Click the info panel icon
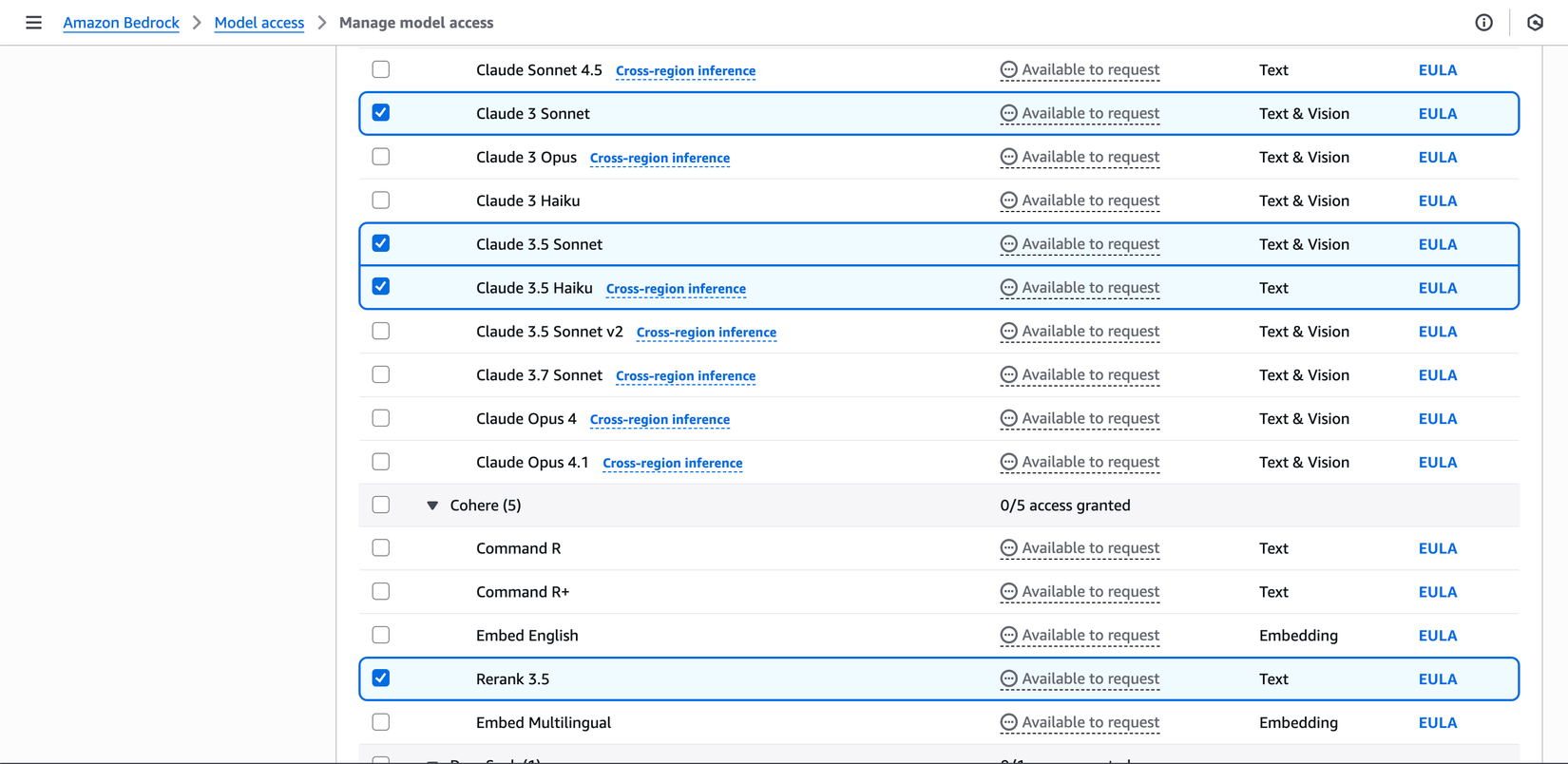 (x=1483, y=23)
